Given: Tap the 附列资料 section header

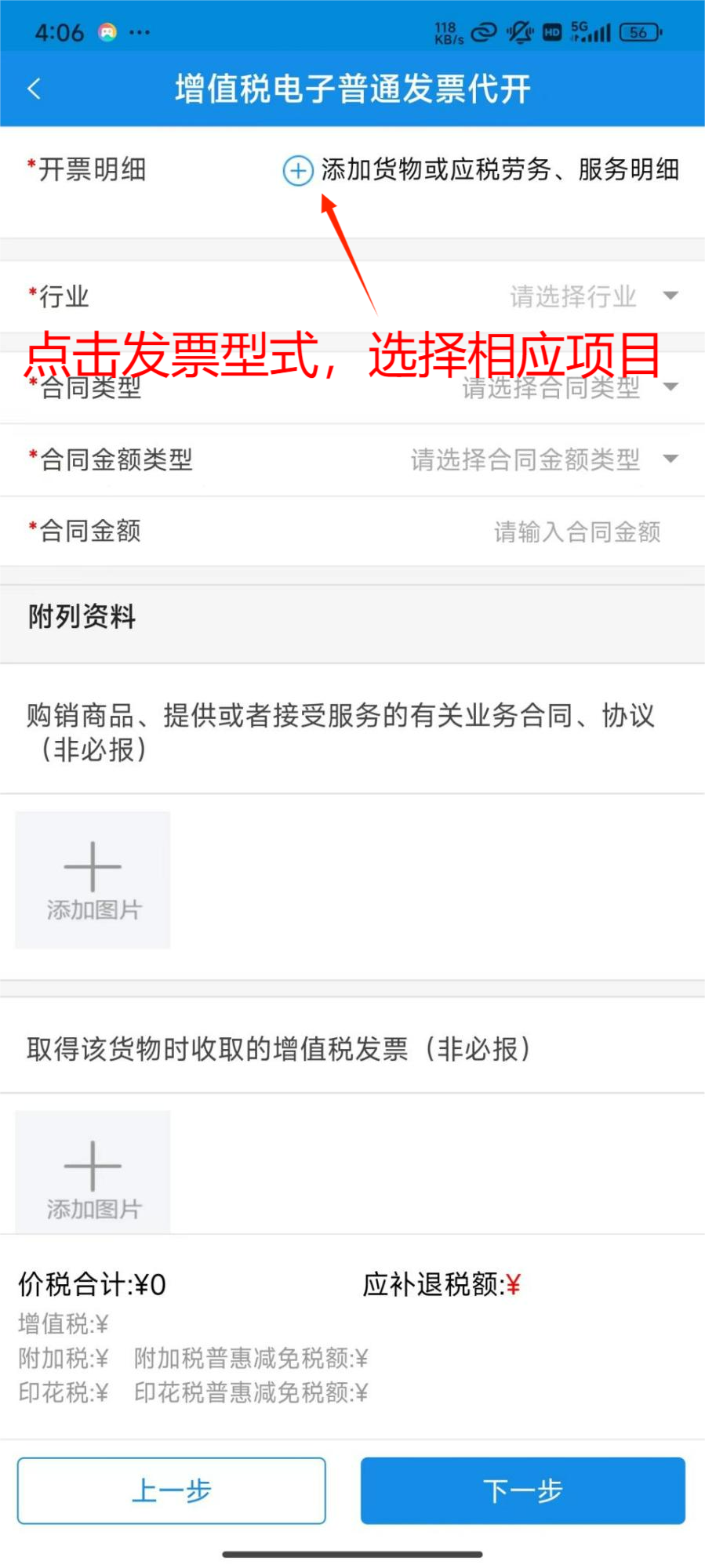Looking at the screenshot, I should [x=352, y=617].
